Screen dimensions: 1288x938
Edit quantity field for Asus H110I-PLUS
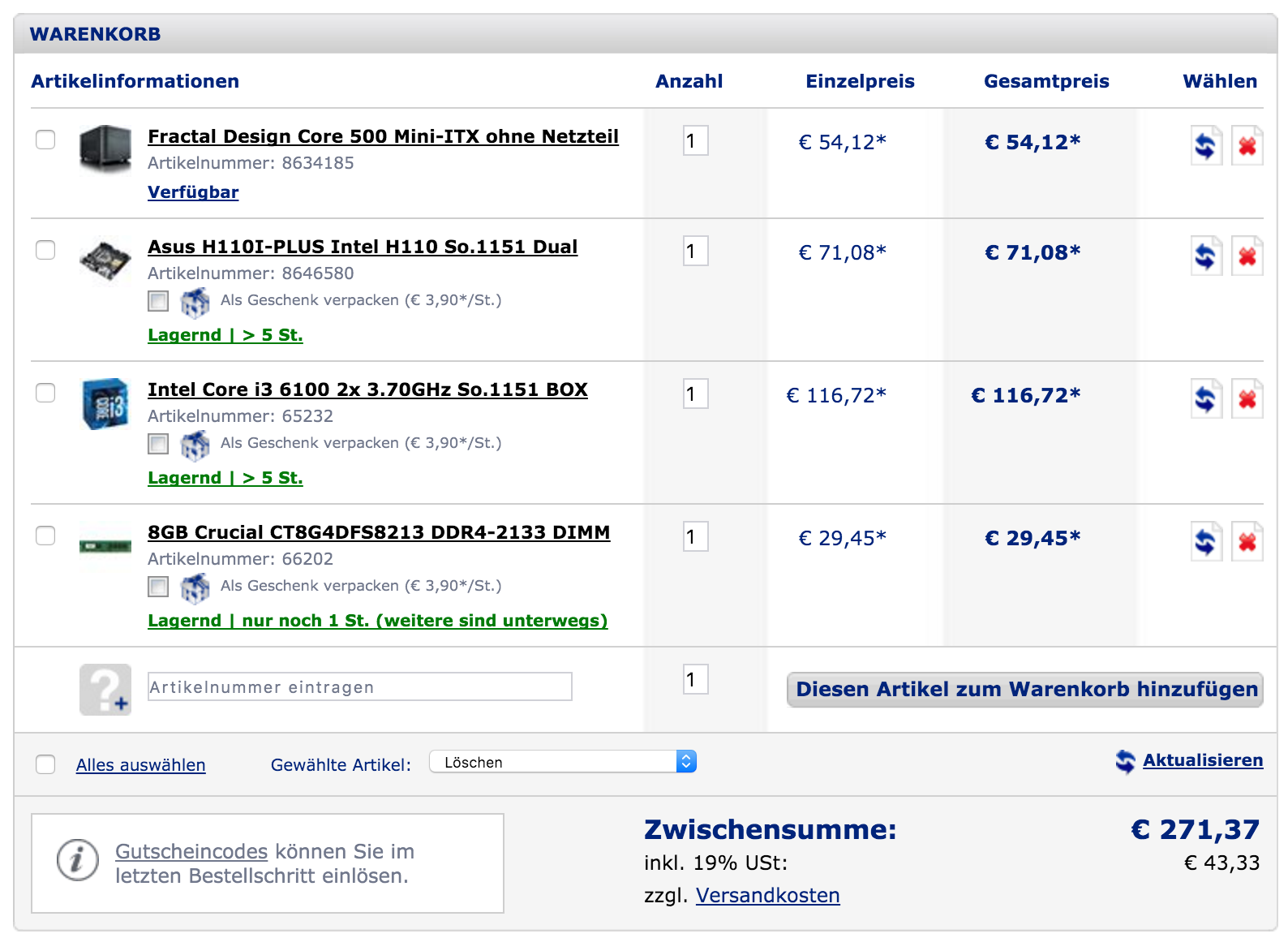click(x=696, y=251)
